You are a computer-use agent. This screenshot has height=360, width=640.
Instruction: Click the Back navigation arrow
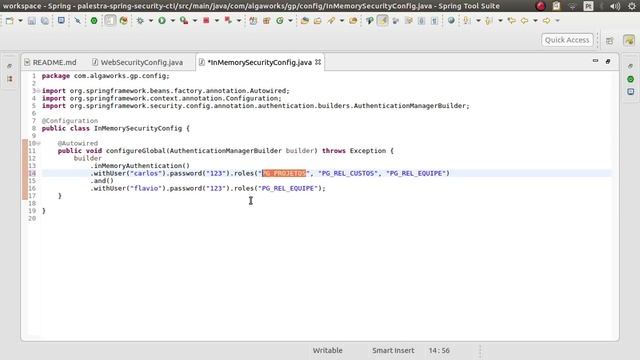[524, 20]
